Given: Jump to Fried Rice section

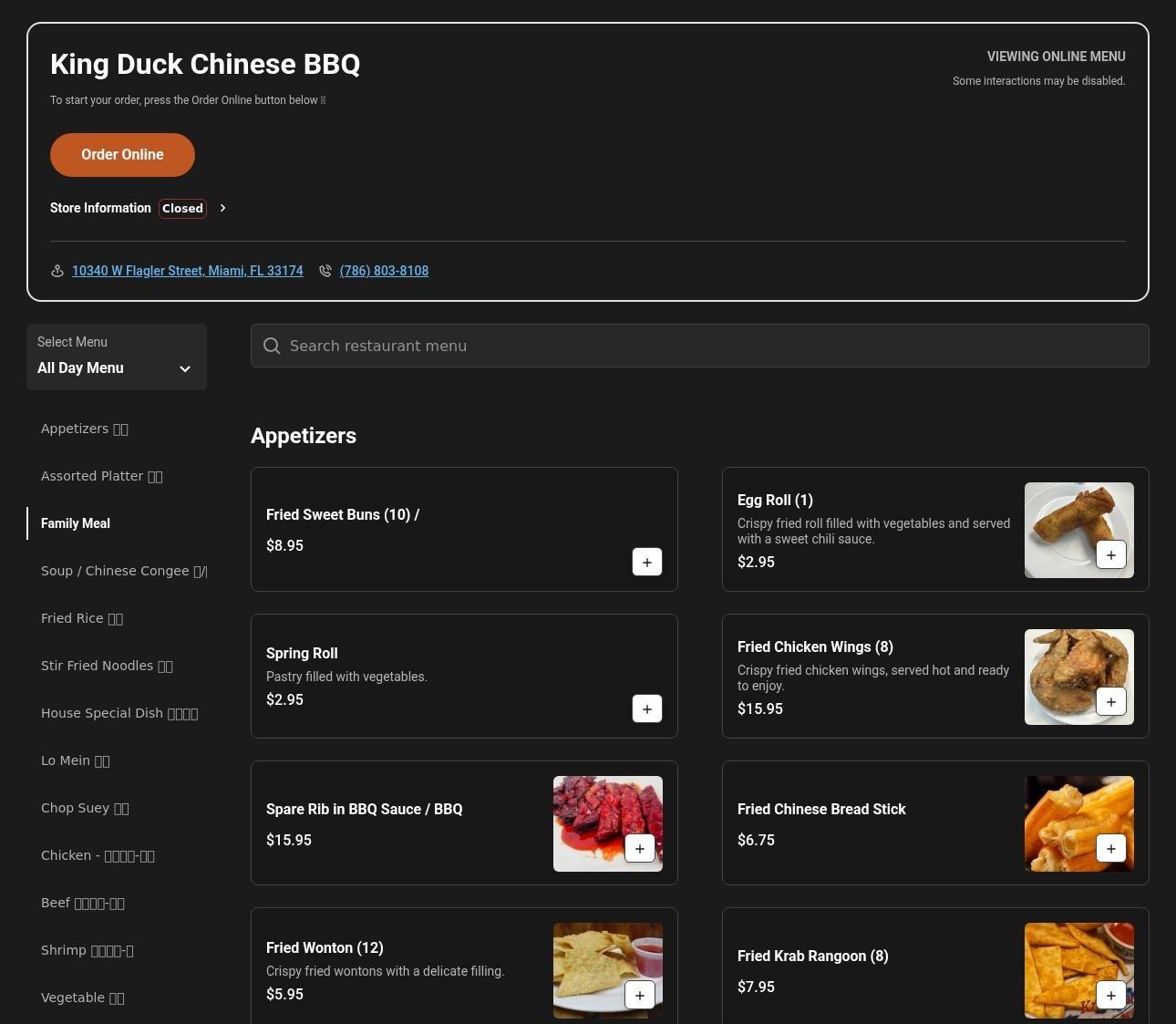Looking at the screenshot, I should point(81,618).
